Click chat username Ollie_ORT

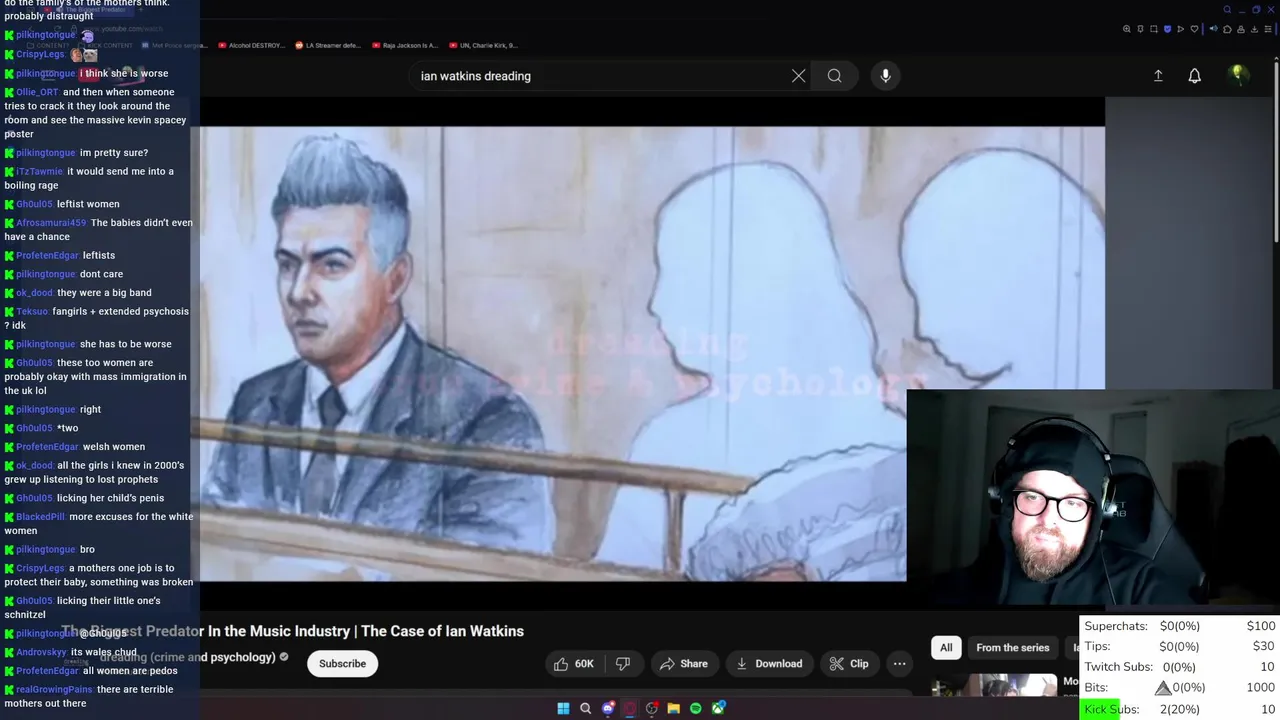coord(37,92)
